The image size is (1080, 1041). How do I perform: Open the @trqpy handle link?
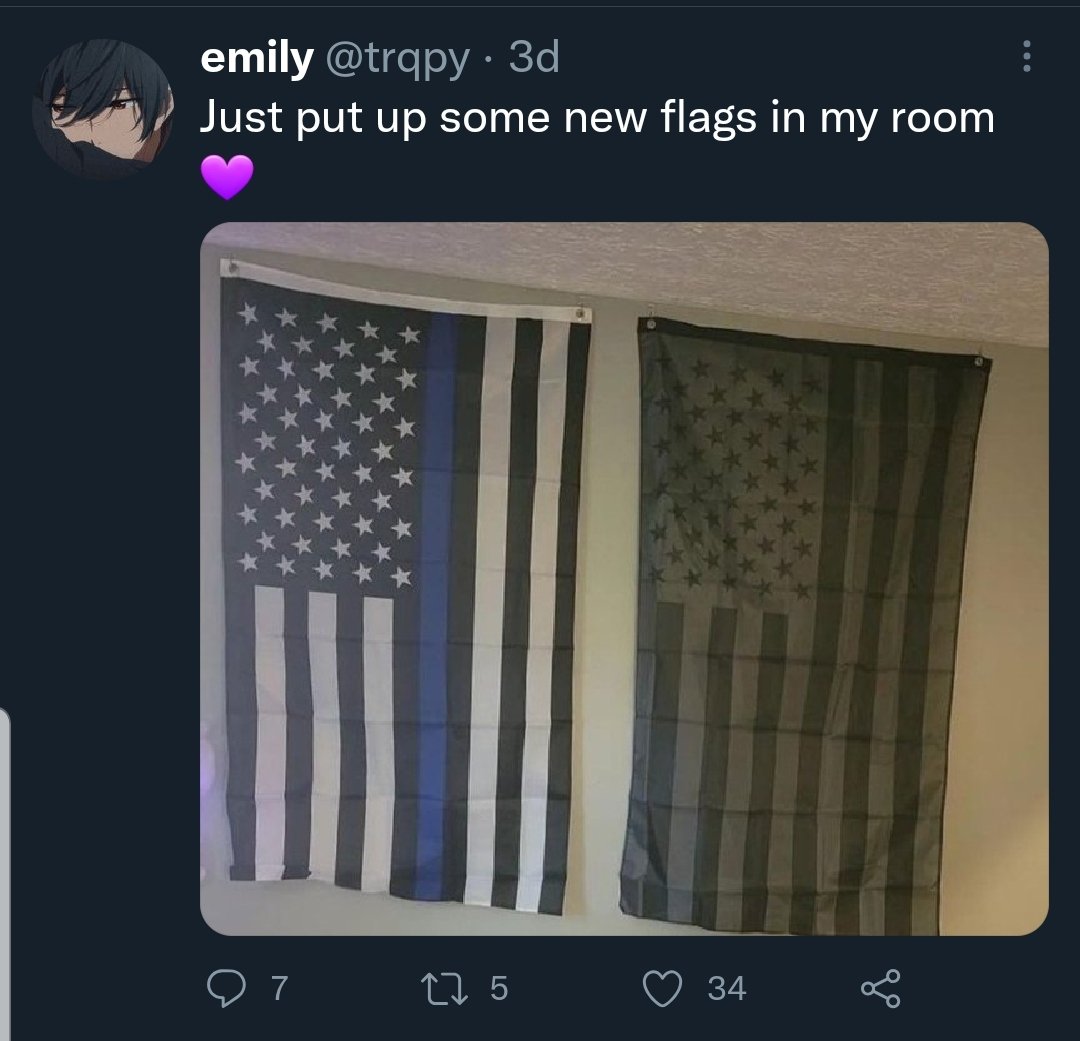397,61
